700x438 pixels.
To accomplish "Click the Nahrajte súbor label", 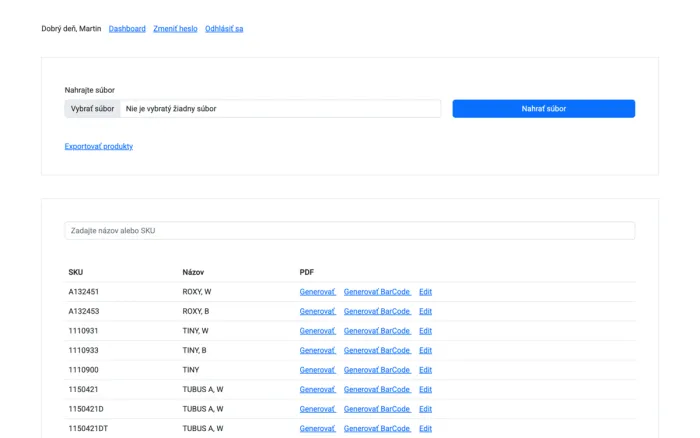I will pos(90,90).
